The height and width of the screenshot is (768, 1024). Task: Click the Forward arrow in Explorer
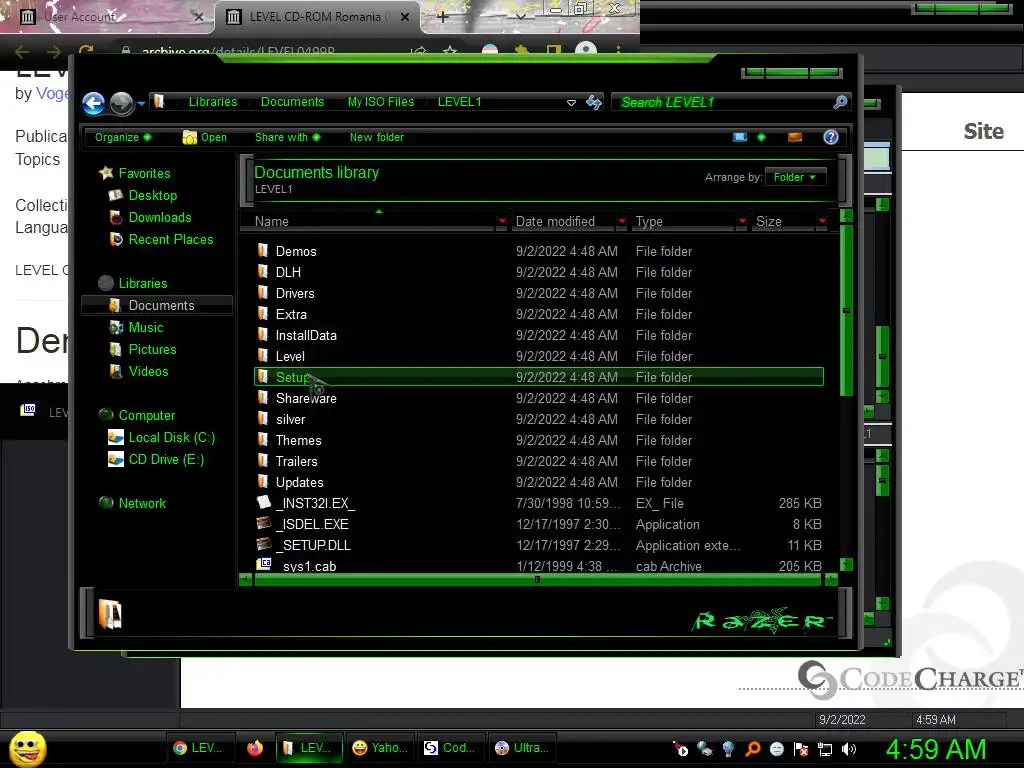[121, 103]
